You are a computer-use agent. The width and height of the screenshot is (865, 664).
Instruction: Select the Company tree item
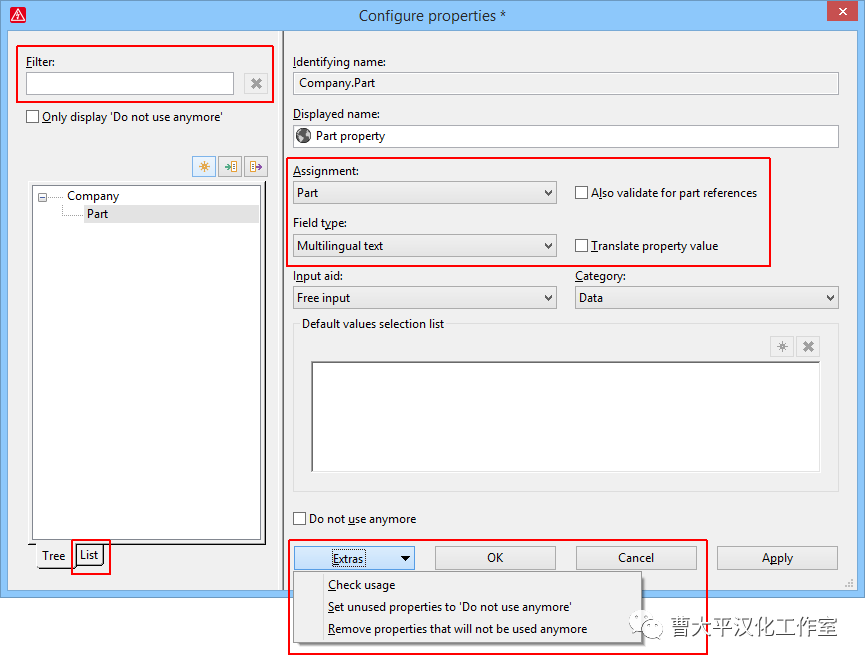tap(93, 196)
